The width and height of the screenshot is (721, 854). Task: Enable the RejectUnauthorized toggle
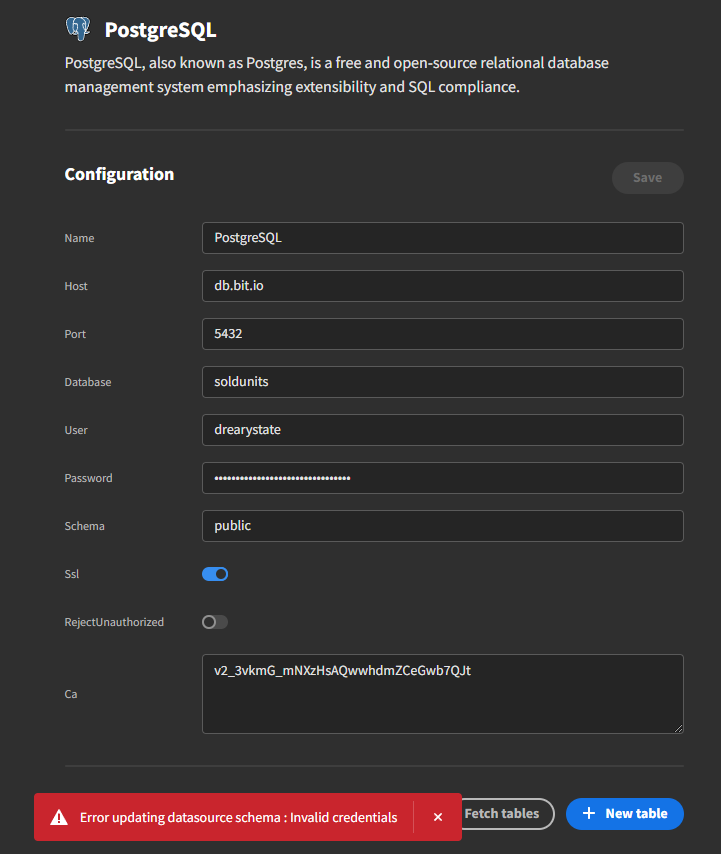coord(214,621)
